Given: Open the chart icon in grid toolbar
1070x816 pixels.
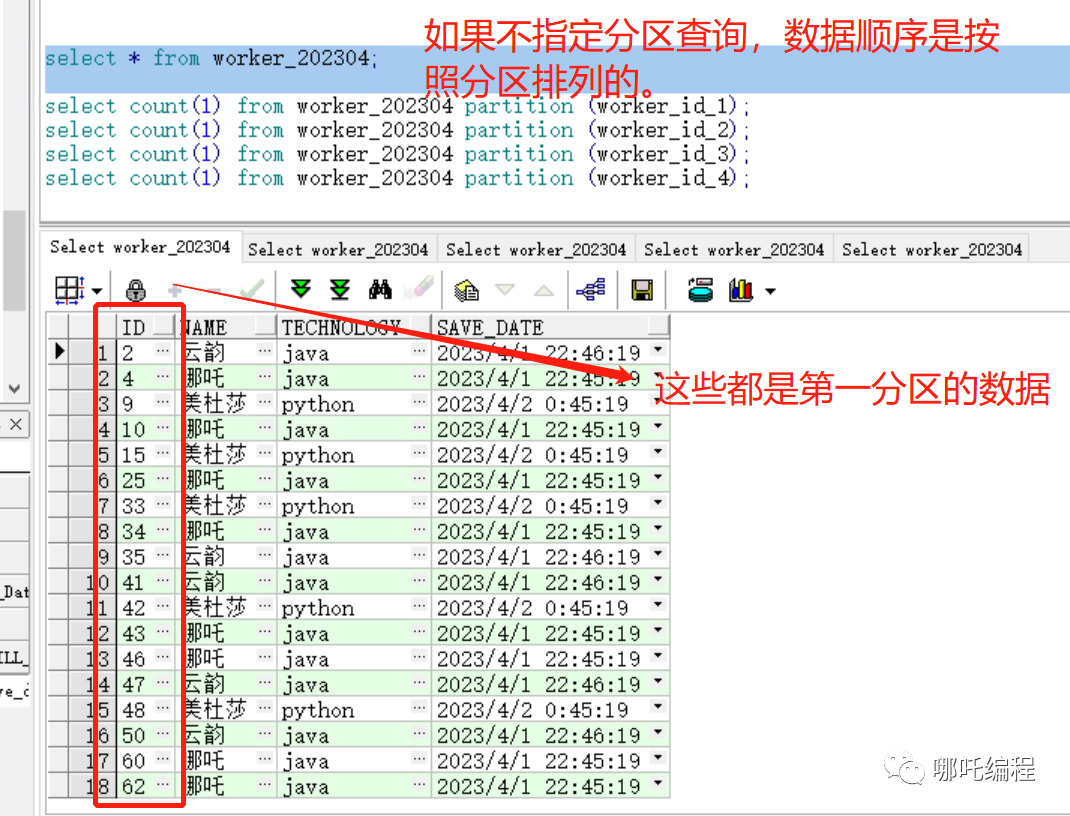Looking at the screenshot, I should (x=741, y=290).
